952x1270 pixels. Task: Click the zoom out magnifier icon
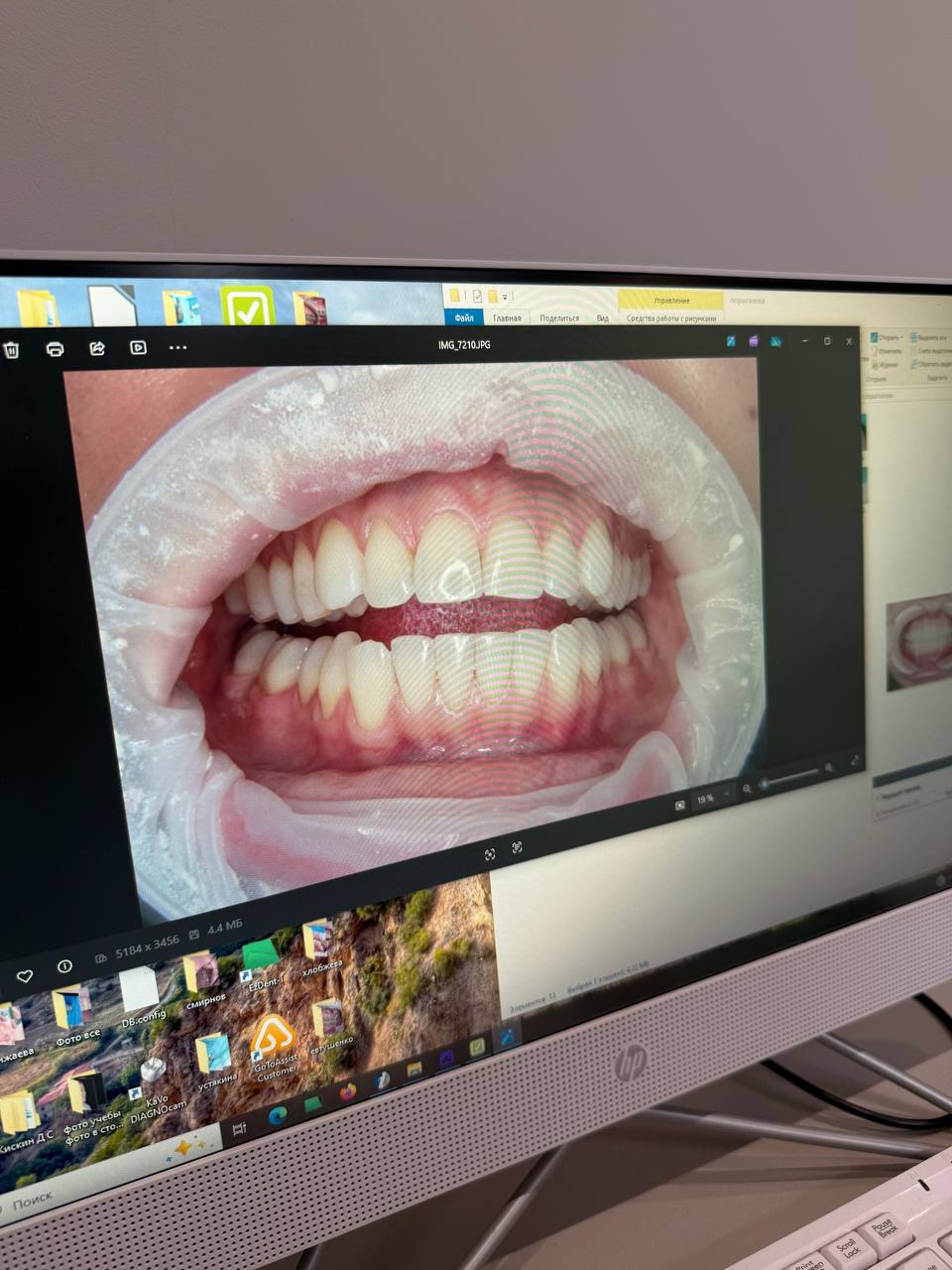(x=749, y=791)
